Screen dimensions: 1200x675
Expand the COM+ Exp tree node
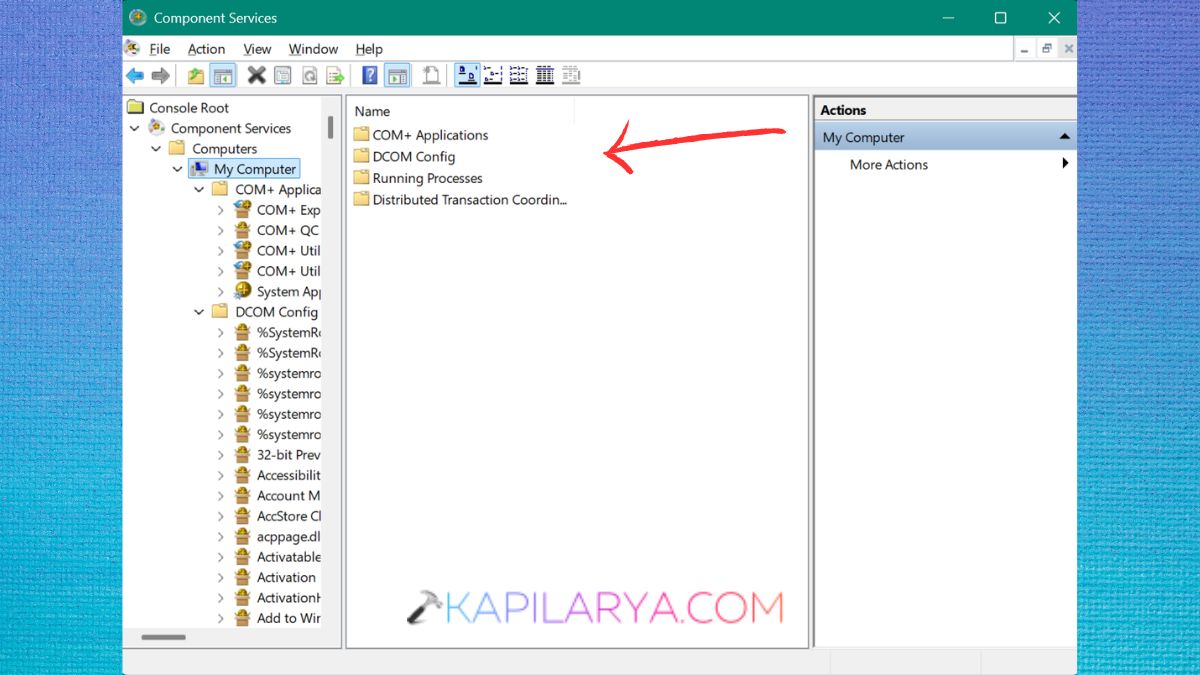pos(221,210)
